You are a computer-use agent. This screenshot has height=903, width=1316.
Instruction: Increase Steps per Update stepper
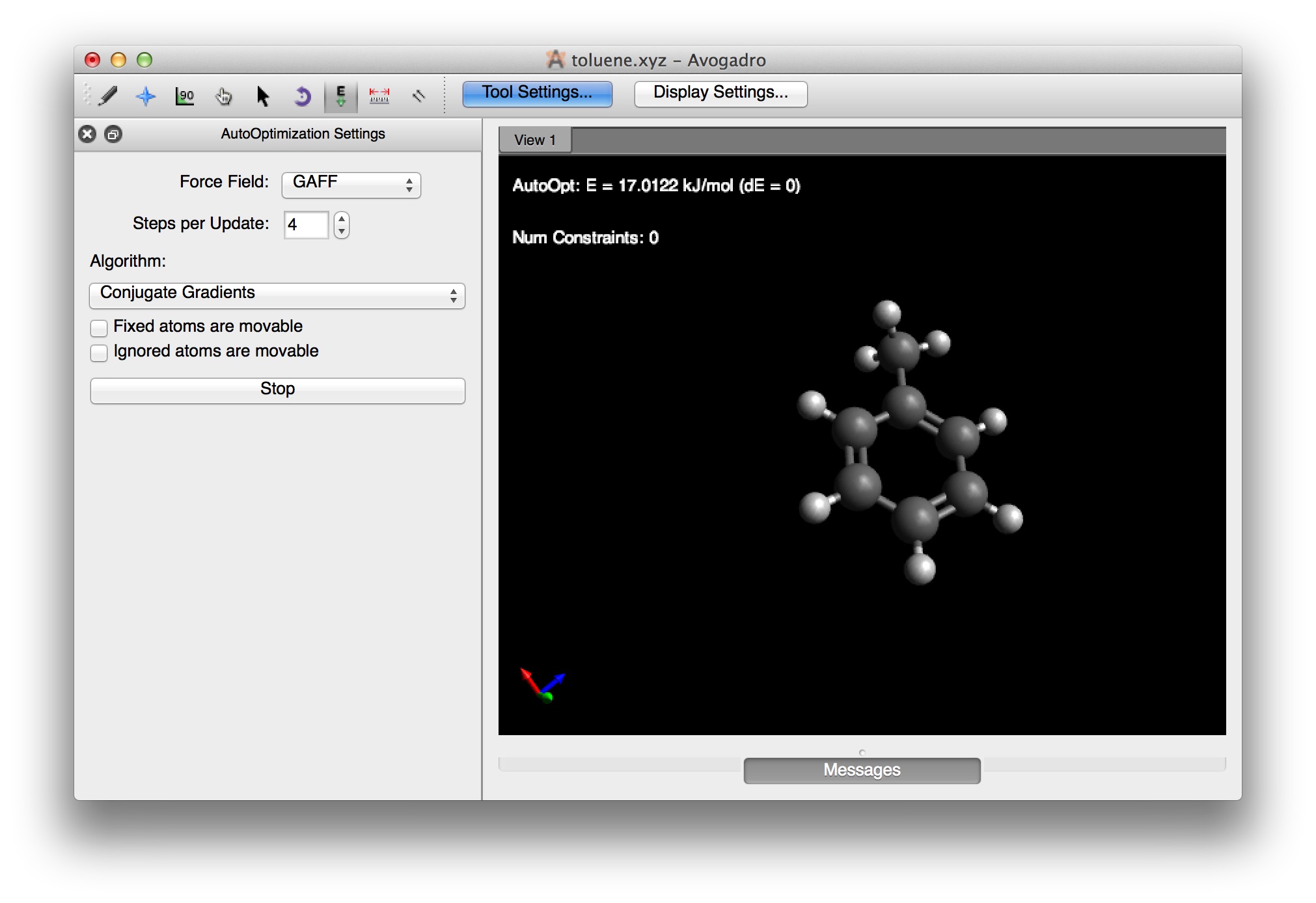pyautogui.click(x=342, y=219)
